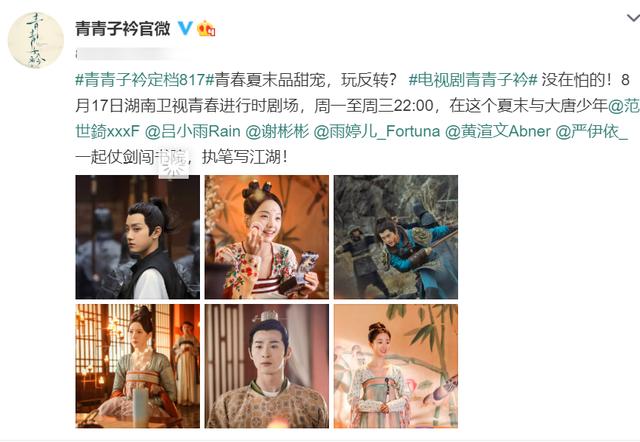The width and height of the screenshot is (640, 442).
Task: Visit mentioned user @谢彬彬
Action: 277,131
